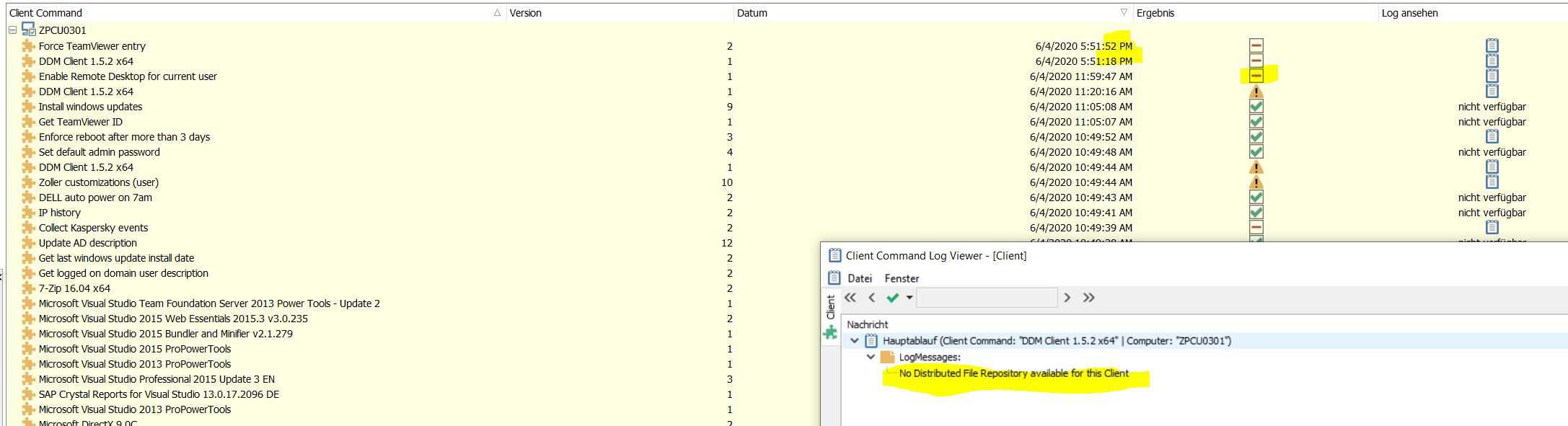1568x426 pixels.
Task: Open the Datei menu
Action: tap(859, 278)
